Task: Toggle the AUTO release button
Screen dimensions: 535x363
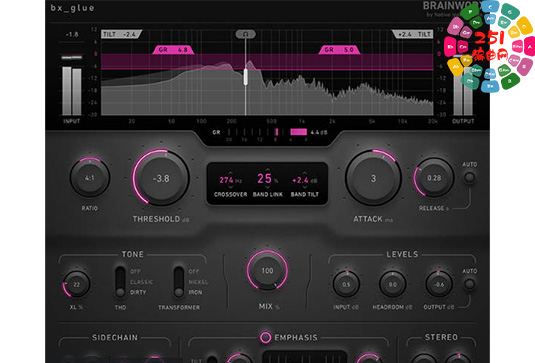Action: 469,177
